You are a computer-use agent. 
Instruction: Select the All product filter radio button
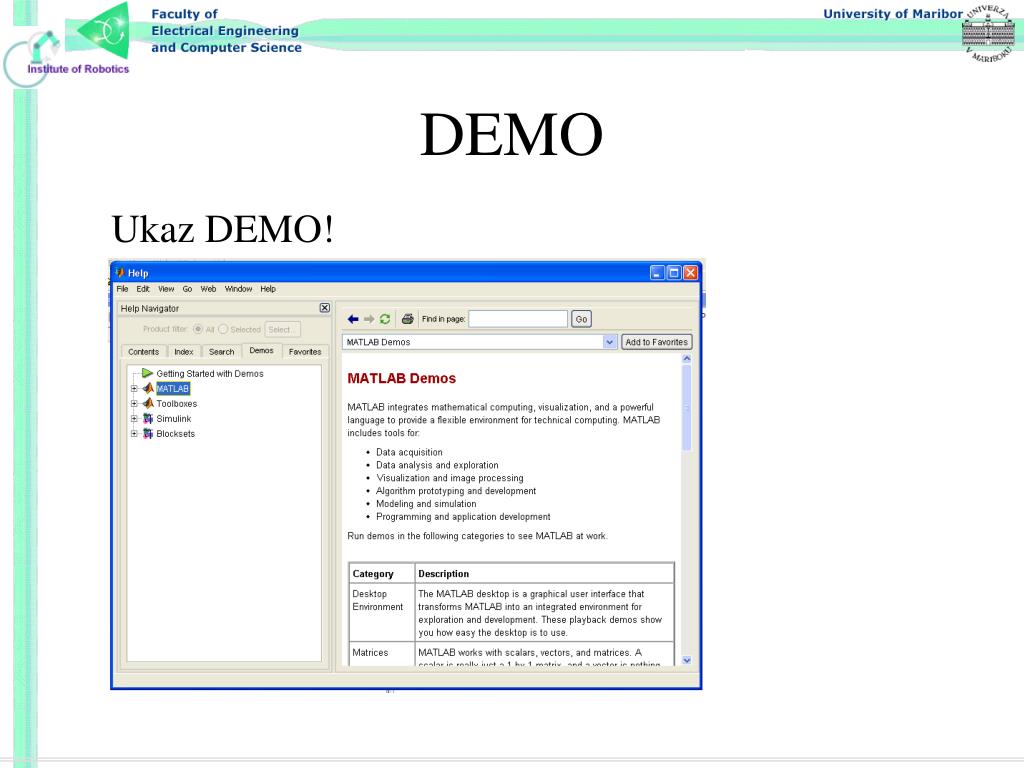(198, 329)
